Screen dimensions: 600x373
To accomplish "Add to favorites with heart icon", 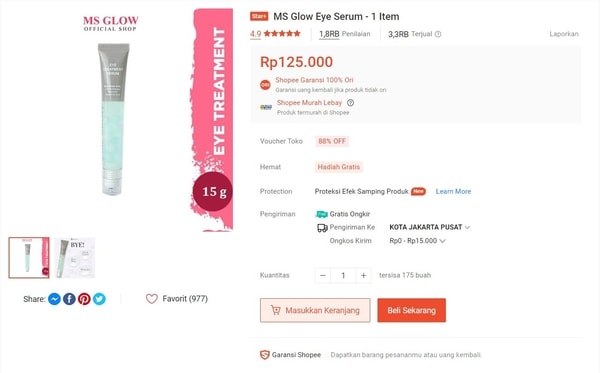I will [152, 299].
